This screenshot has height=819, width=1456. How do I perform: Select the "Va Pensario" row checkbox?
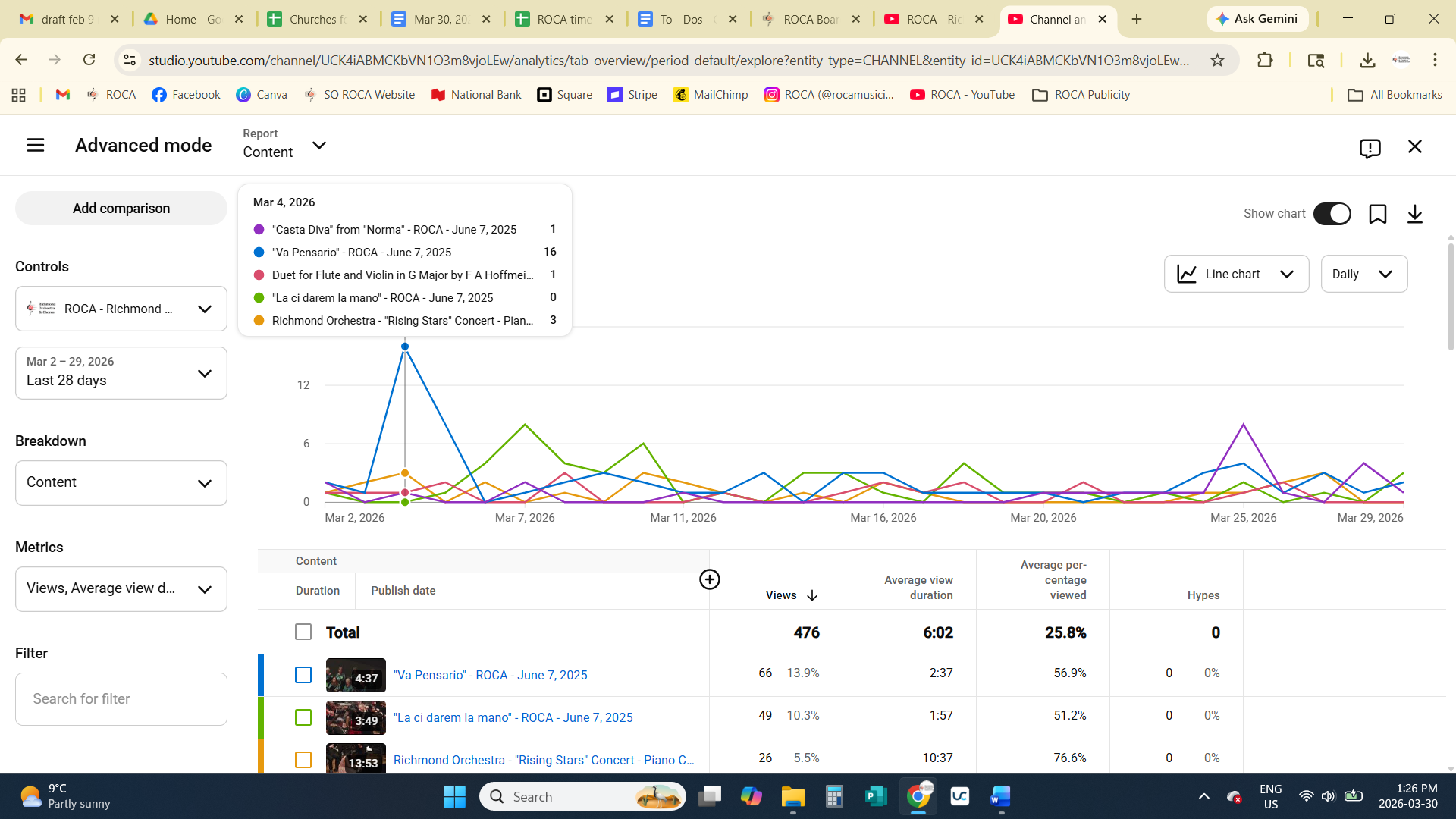pos(303,675)
